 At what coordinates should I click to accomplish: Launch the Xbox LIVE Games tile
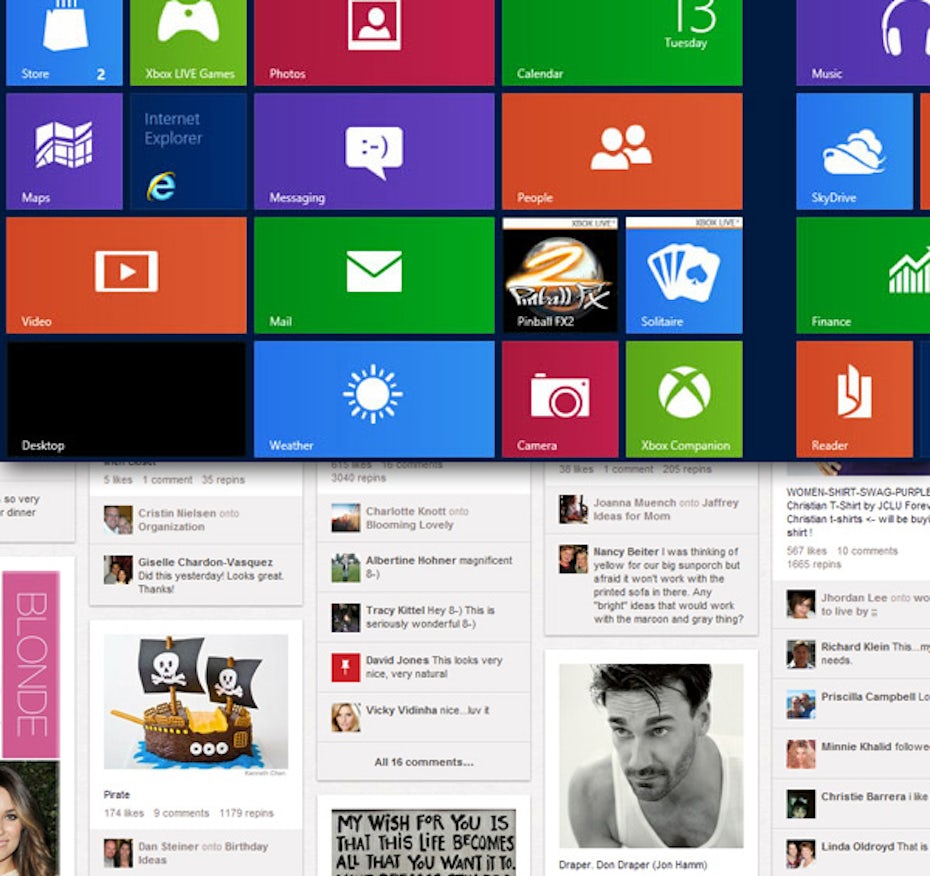[188, 42]
